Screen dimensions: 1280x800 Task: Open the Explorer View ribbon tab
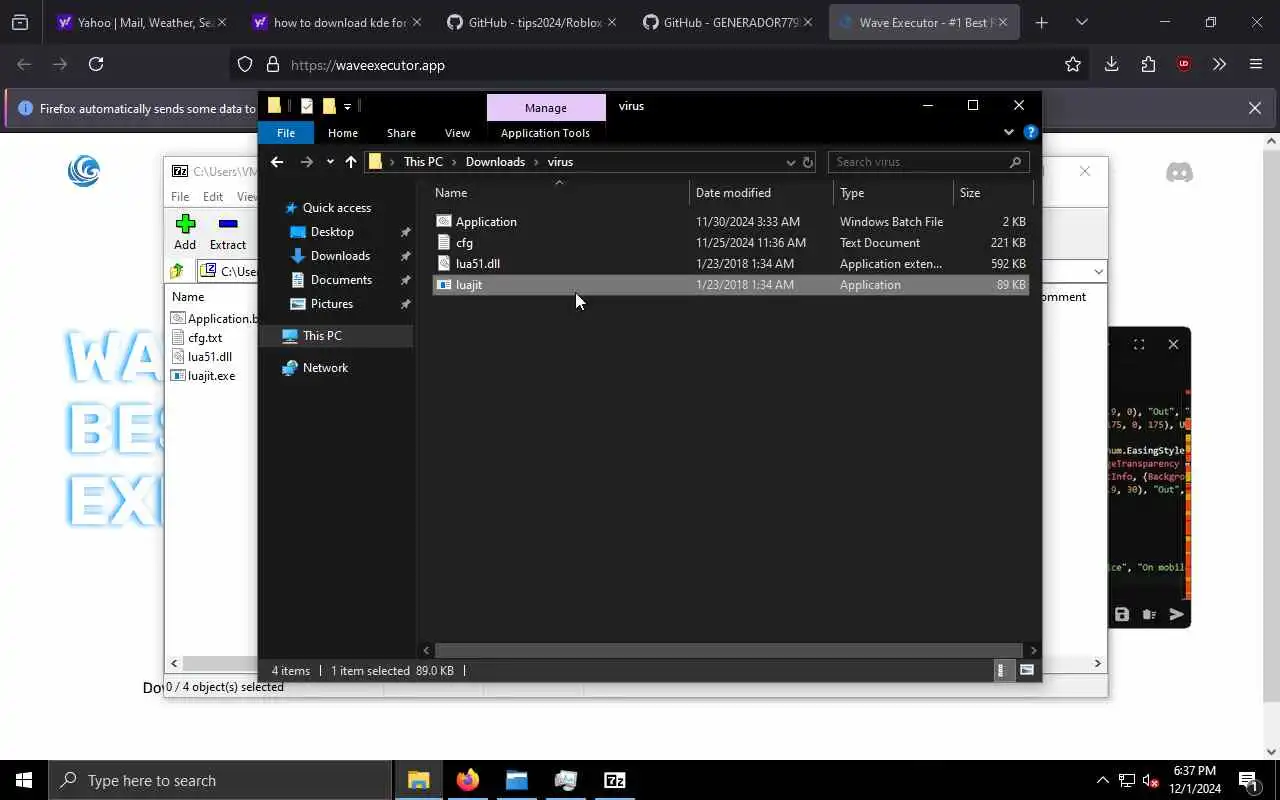click(x=457, y=133)
